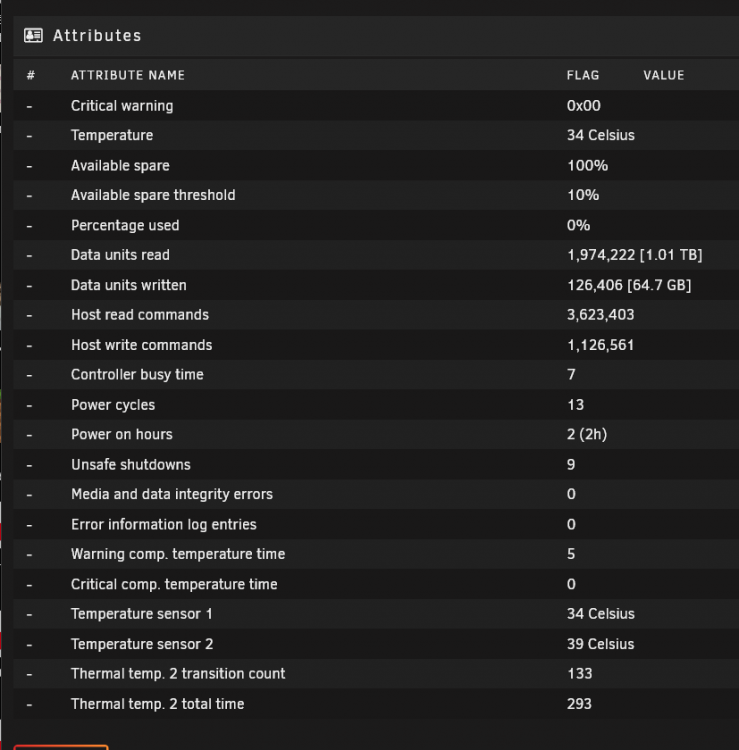Click the Flag column header
739x750 pixels.
click(x=583, y=75)
